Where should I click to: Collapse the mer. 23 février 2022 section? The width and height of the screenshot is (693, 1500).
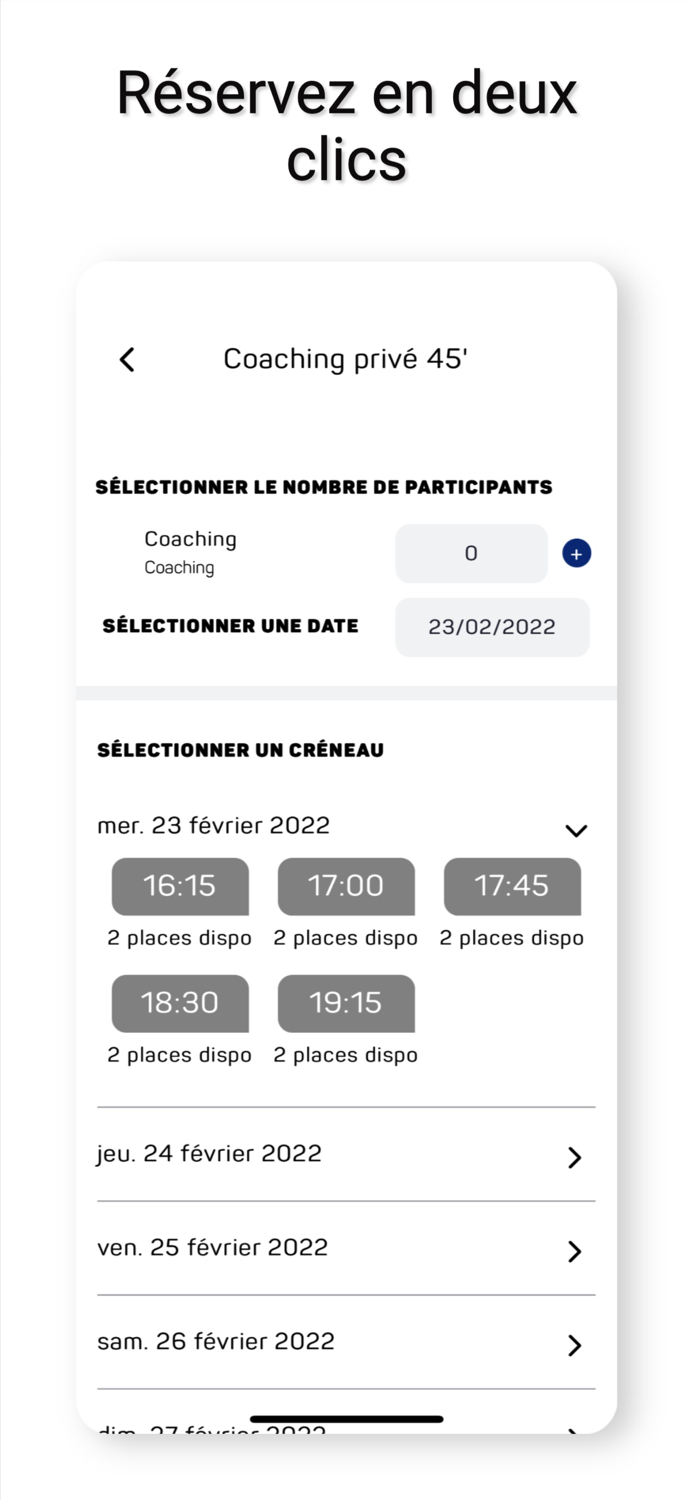click(576, 830)
